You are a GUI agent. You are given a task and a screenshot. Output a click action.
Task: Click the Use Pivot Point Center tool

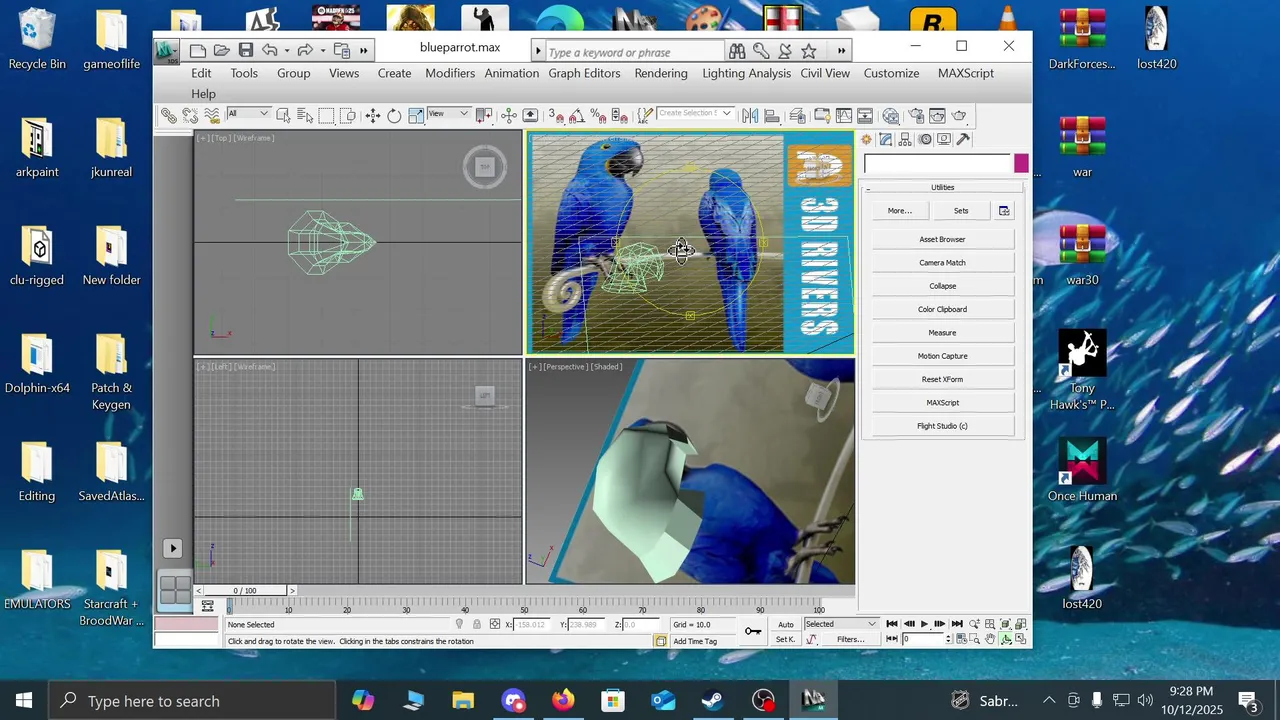[484, 115]
